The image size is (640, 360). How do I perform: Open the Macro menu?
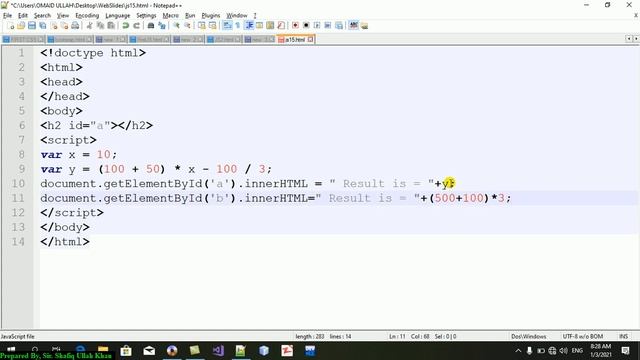pos(171,16)
